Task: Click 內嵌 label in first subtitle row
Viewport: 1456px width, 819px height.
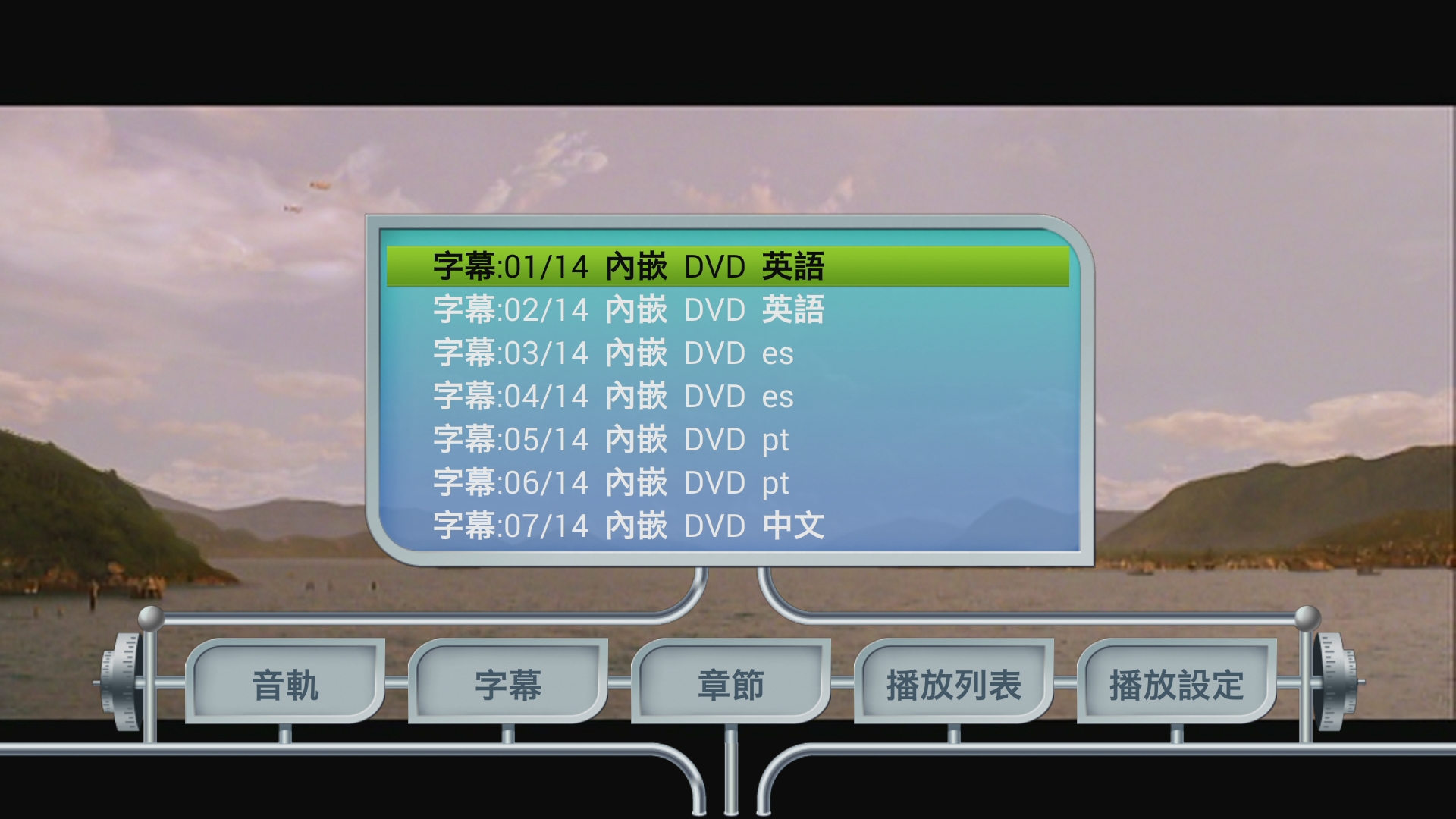Action: (x=636, y=266)
